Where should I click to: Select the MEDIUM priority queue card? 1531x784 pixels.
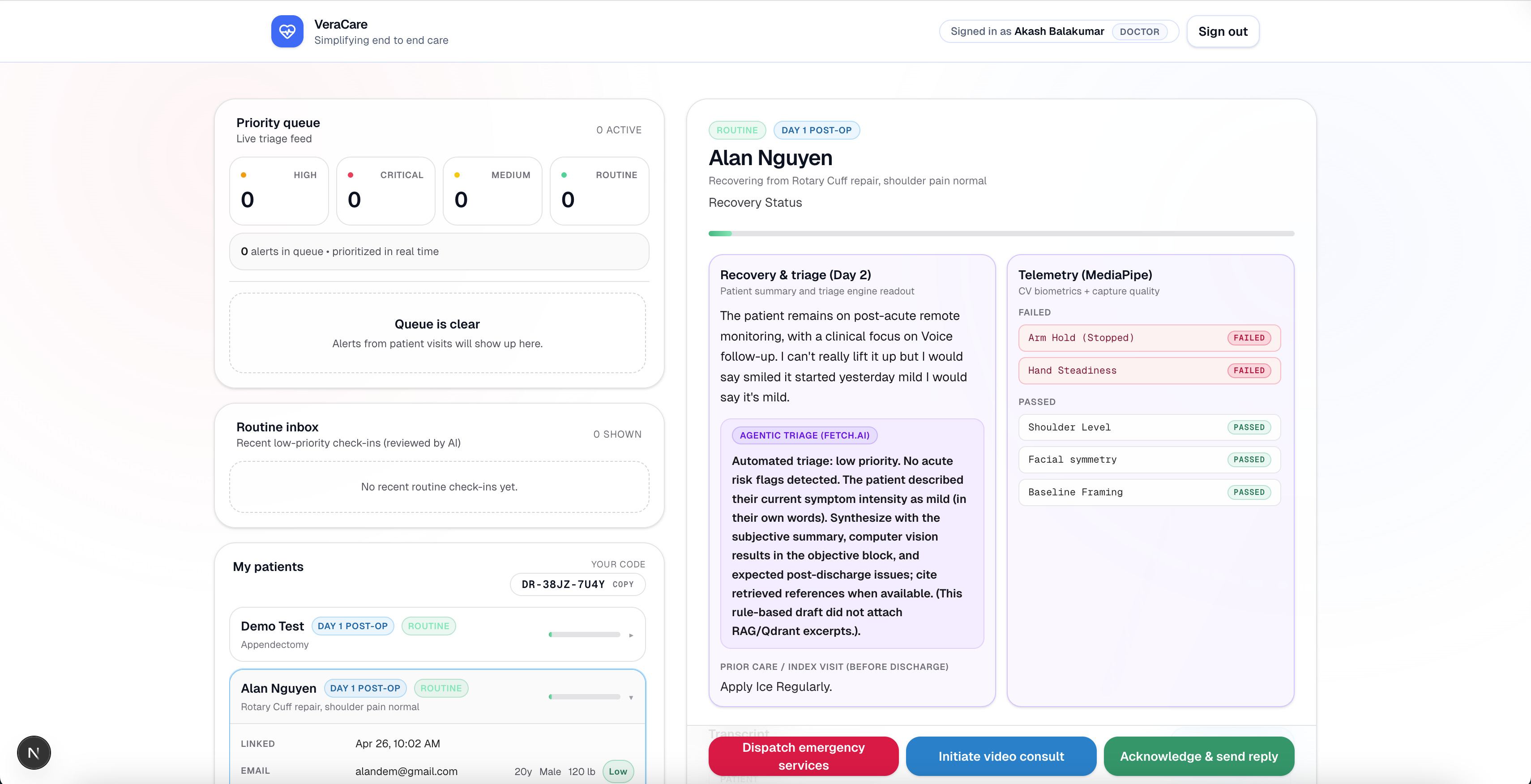pos(492,191)
